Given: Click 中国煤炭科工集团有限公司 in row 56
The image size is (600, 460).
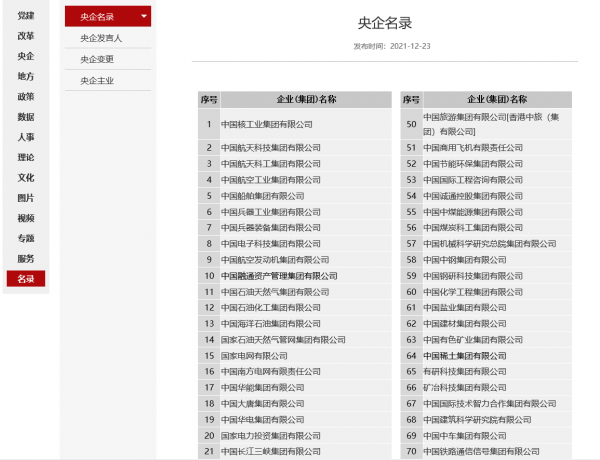Looking at the screenshot, I should click(473, 228).
